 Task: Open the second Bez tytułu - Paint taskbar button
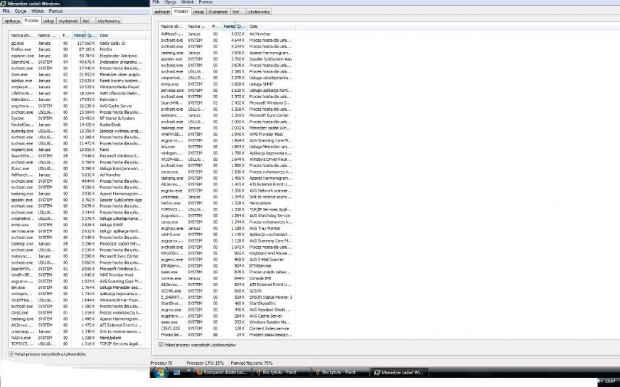point(341,372)
